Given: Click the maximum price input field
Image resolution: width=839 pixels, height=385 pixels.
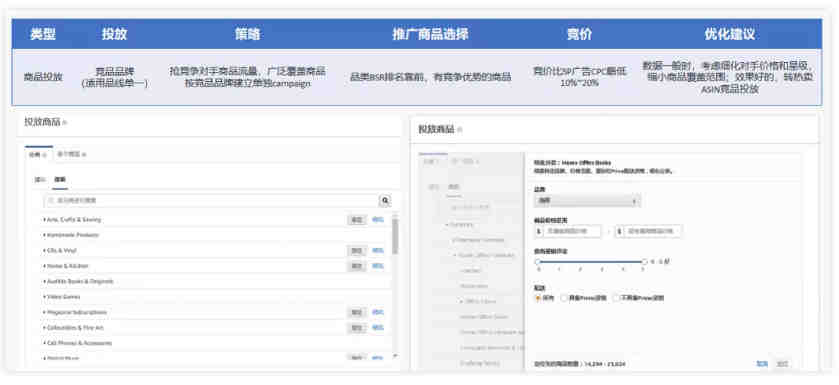Looking at the screenshot, I should [x=652, y=232].
